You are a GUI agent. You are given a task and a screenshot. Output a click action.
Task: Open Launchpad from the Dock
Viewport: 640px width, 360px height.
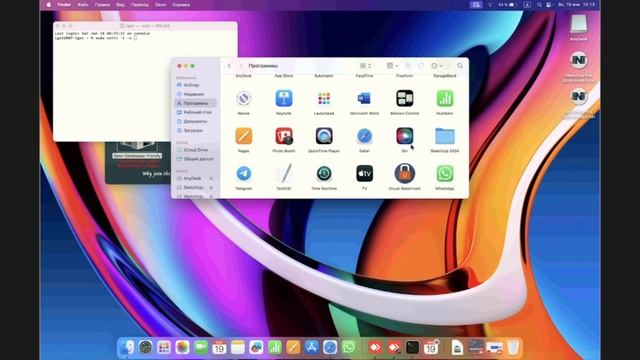164,348
